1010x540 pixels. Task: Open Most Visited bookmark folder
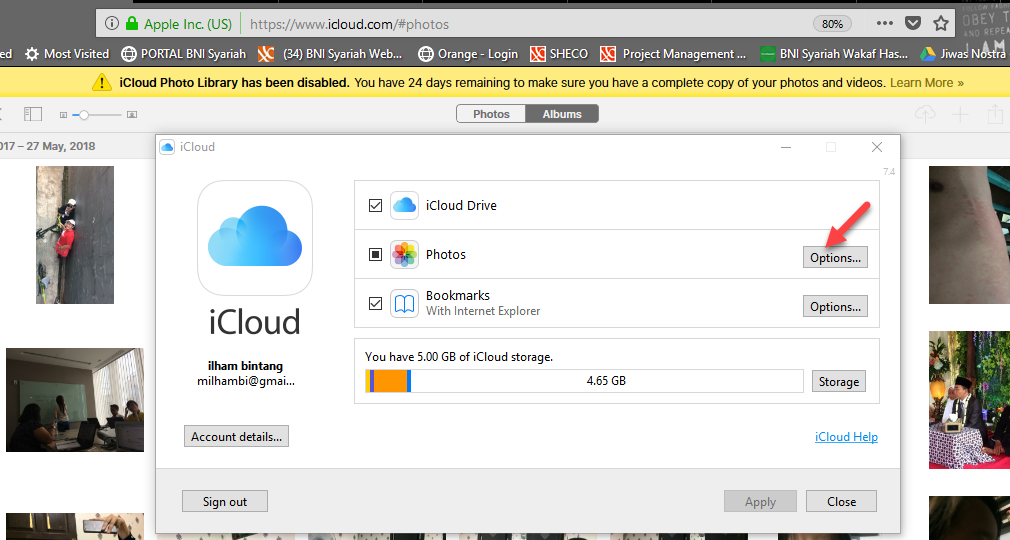point(67,54)
